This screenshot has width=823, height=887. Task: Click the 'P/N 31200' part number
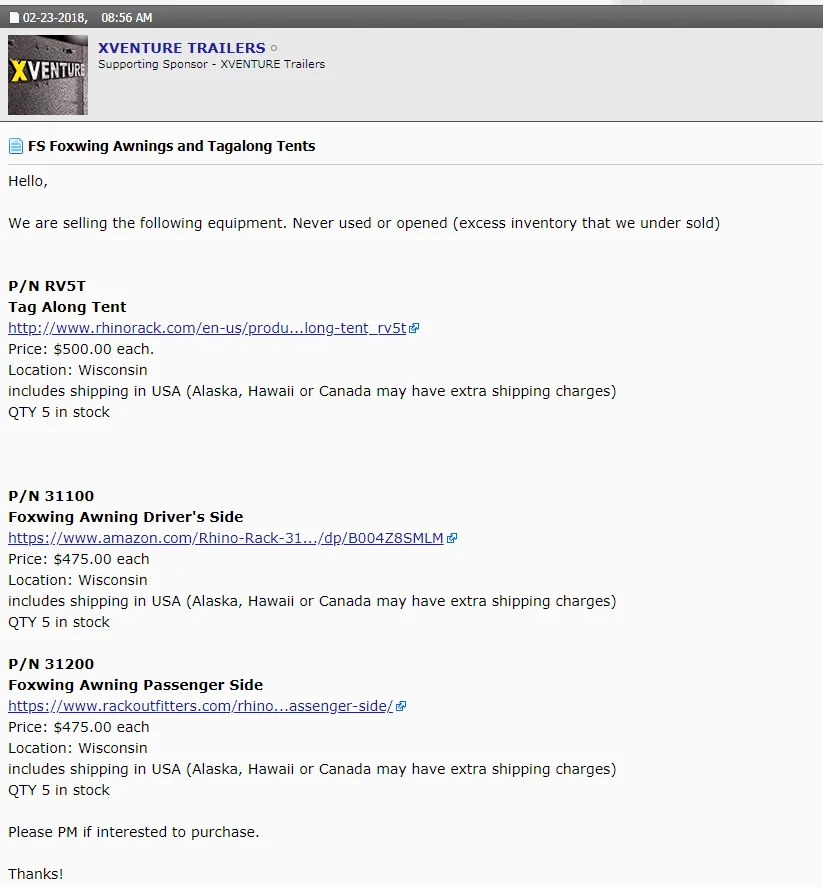click(x=51, y=664)
